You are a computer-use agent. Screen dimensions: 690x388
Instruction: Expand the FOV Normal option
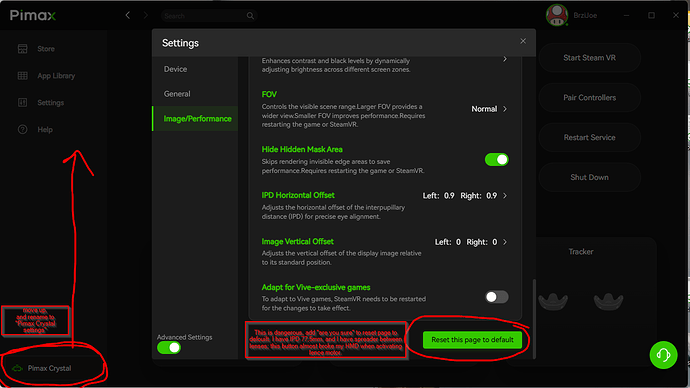pos(489,109)
